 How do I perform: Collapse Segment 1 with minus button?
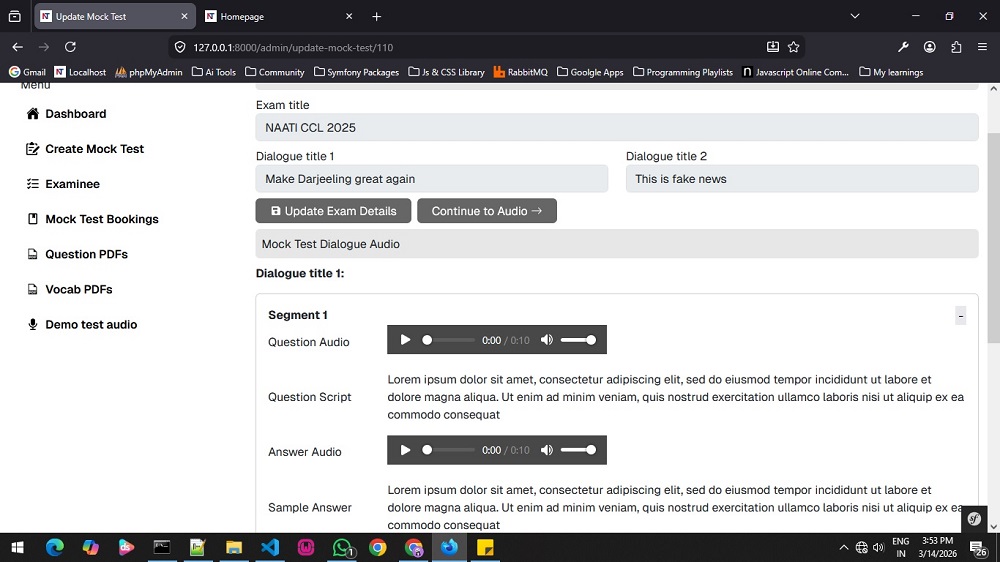(960, 316)
